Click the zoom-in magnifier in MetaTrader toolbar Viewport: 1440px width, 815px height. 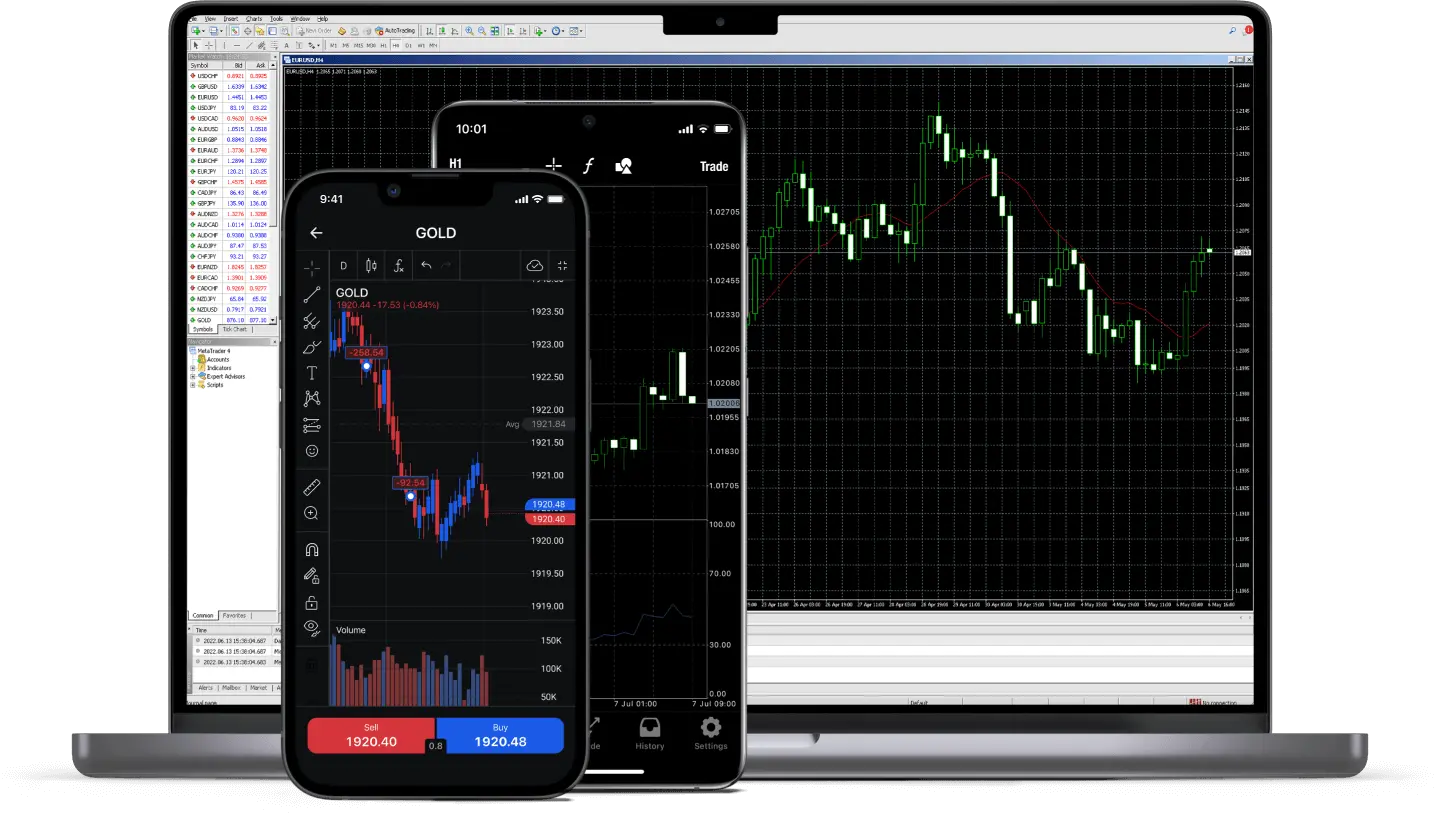470,30
